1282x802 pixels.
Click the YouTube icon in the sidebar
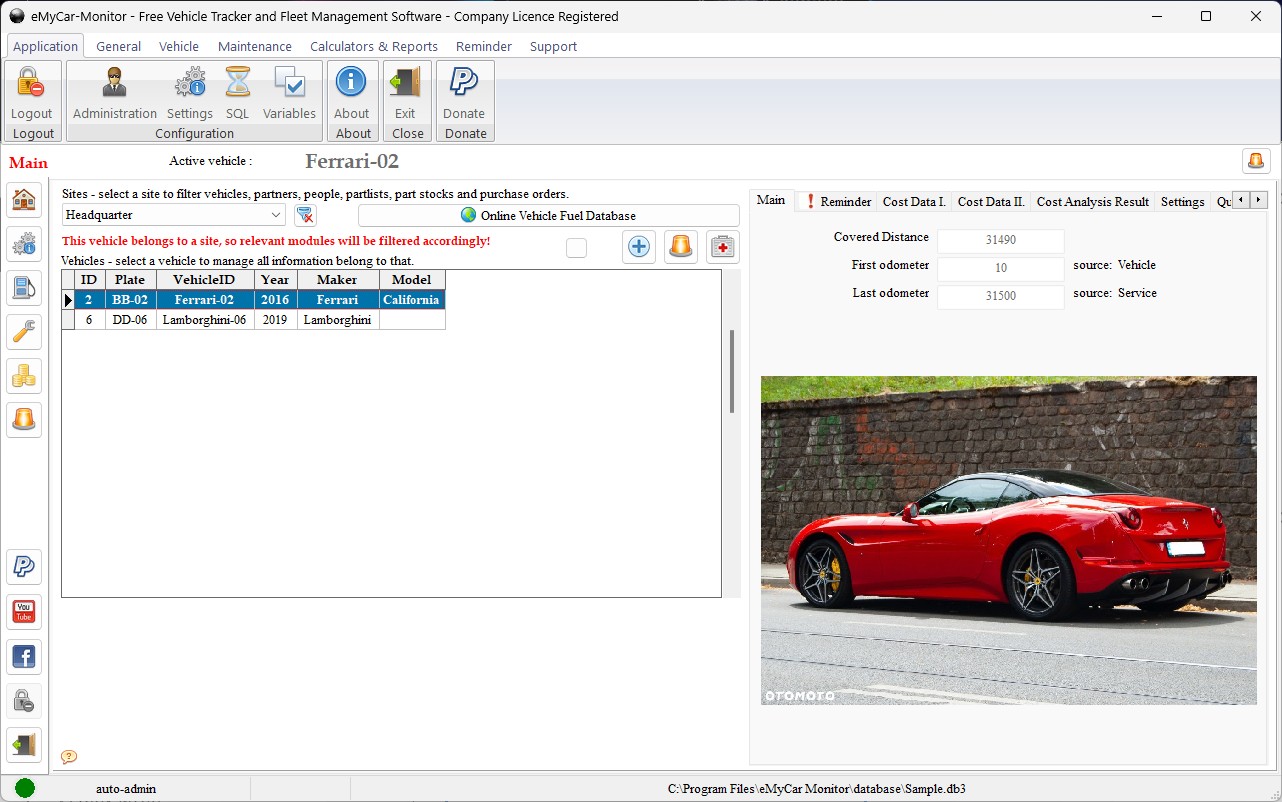[24, 612]
